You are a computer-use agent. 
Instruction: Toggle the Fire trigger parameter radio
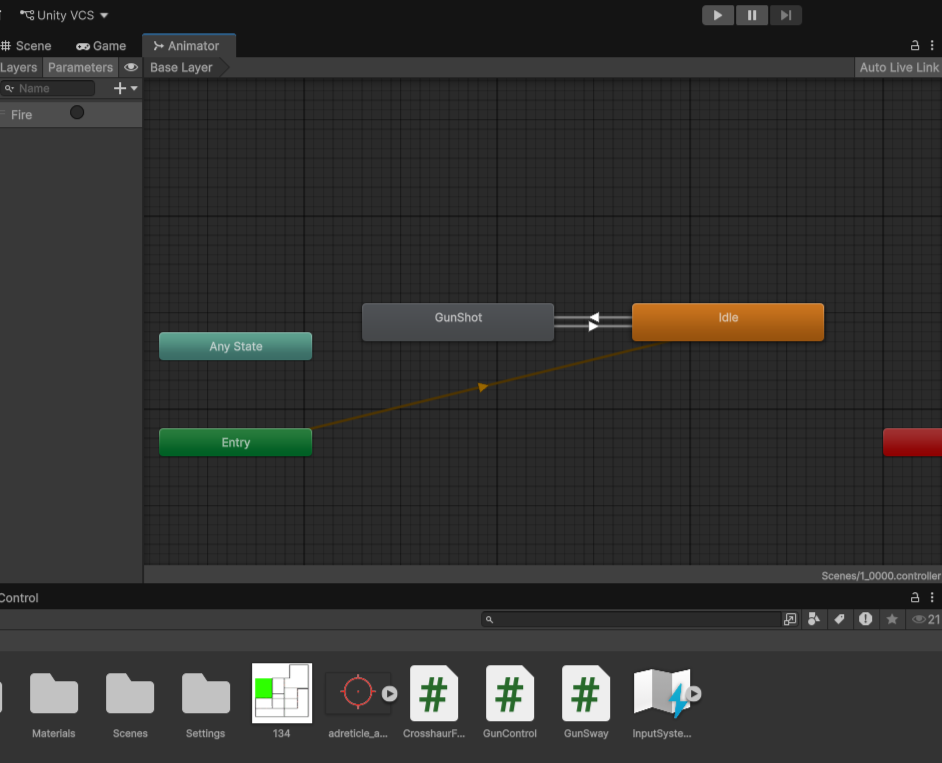coord(77,113)
